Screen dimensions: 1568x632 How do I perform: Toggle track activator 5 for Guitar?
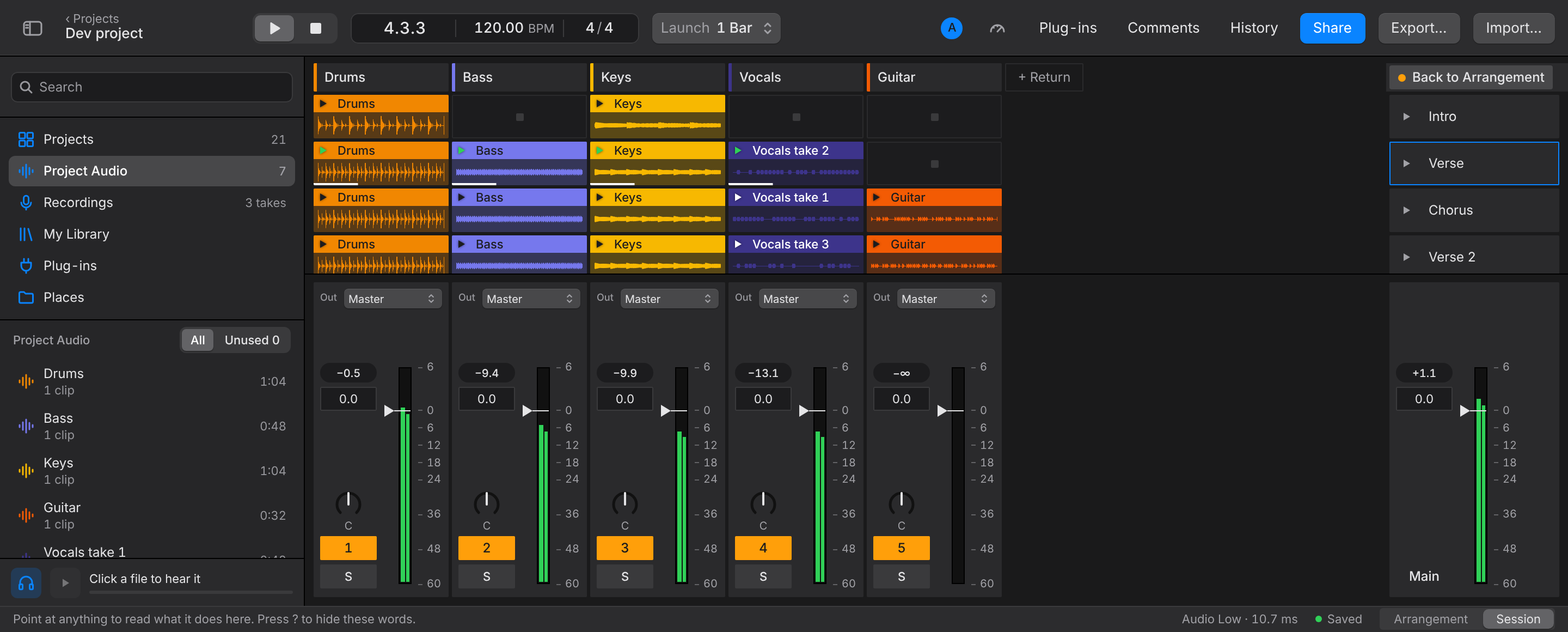901,548
